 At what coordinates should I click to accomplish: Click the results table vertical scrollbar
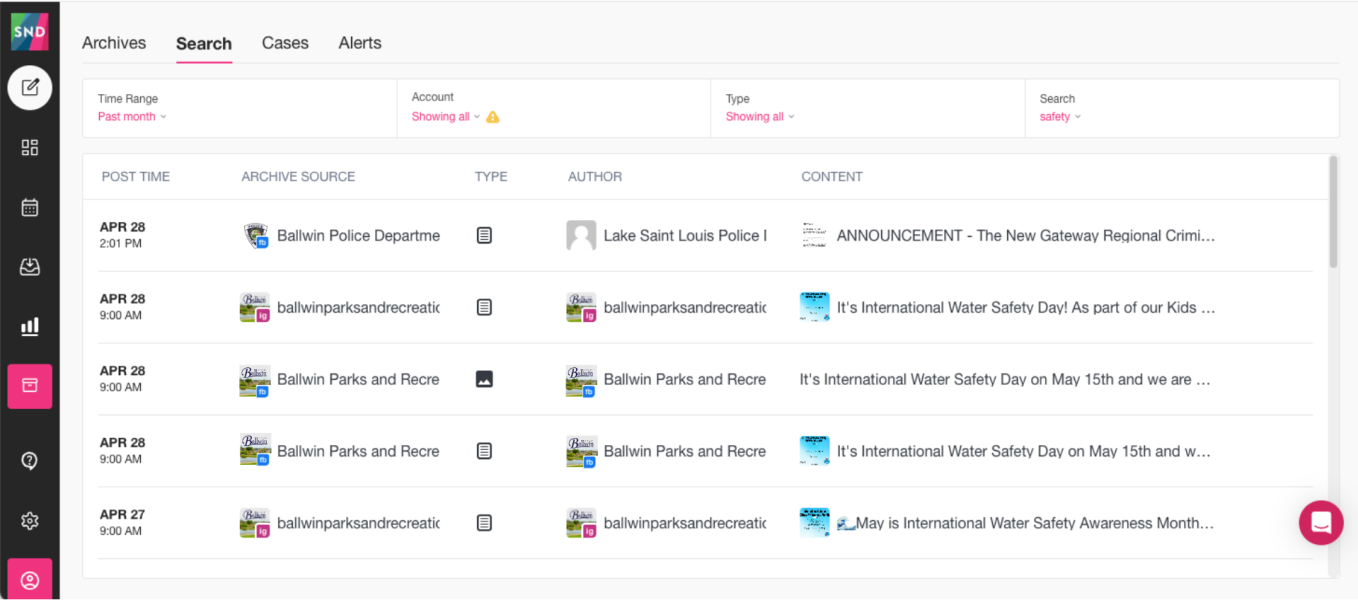pos(1333,212)
